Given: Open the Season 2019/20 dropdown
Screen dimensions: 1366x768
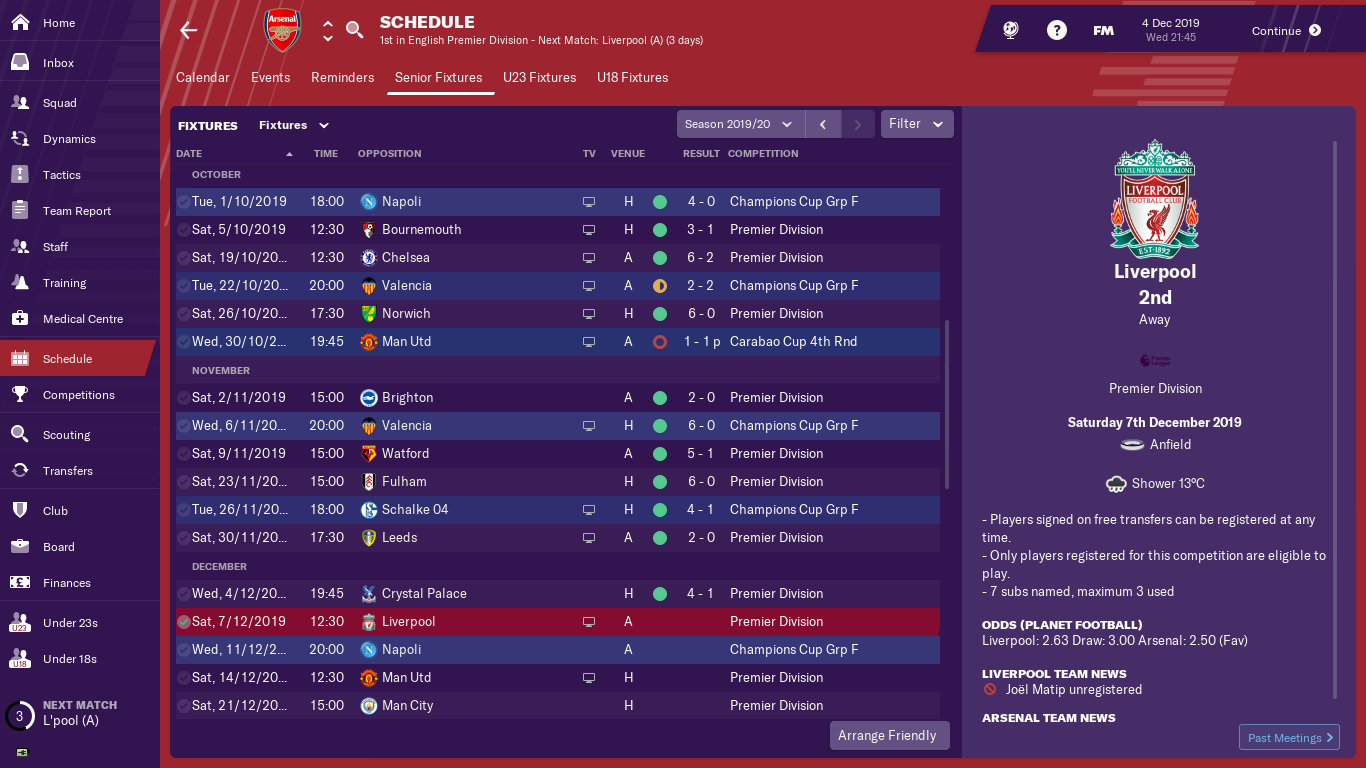Looking at the screenshot, I should click(740, 124).
